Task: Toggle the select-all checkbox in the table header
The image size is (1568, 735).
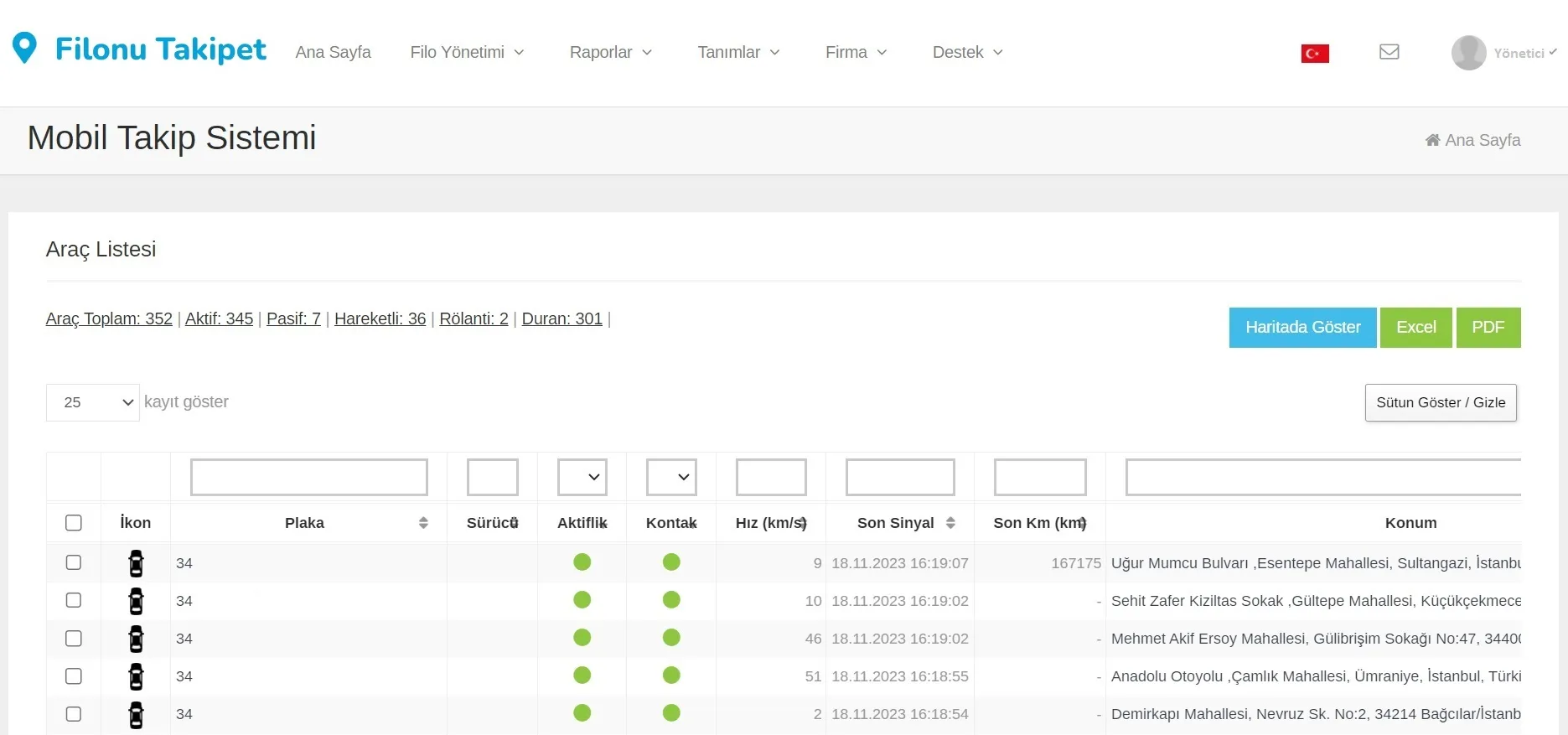Action: click(x=74, y=523)
